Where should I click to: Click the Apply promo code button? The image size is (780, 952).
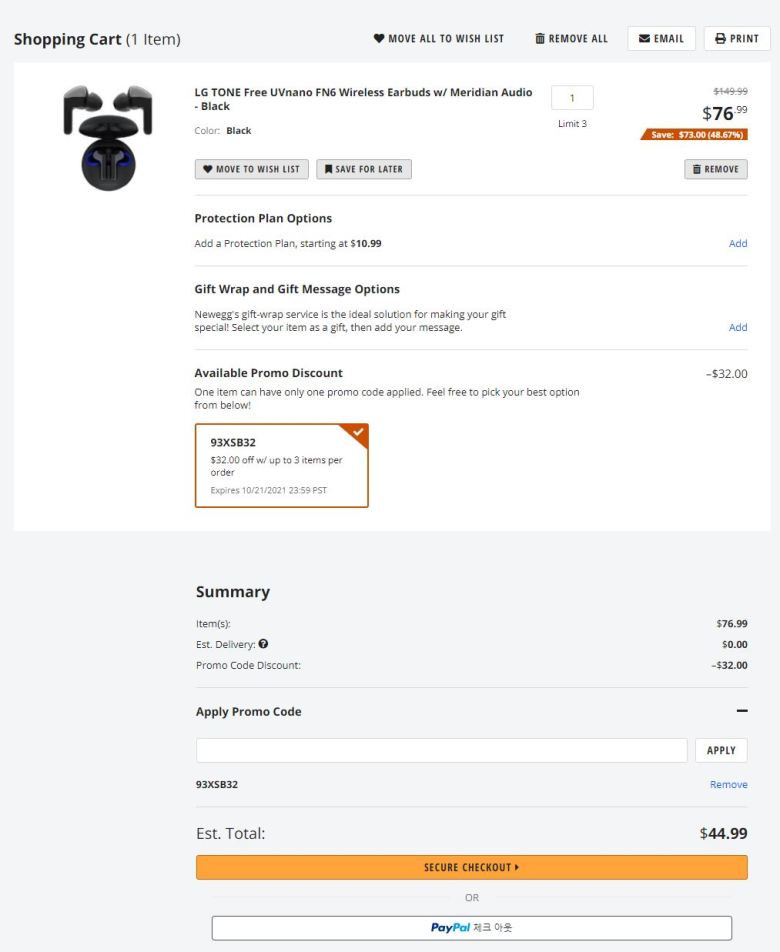coord(721,750)
